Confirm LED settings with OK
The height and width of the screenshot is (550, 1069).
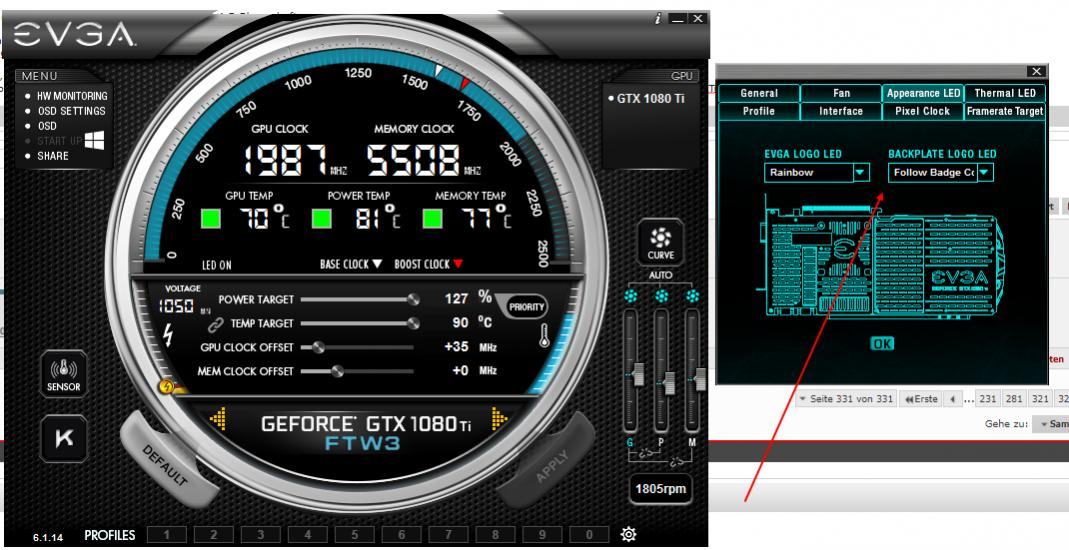coord(882,344)
